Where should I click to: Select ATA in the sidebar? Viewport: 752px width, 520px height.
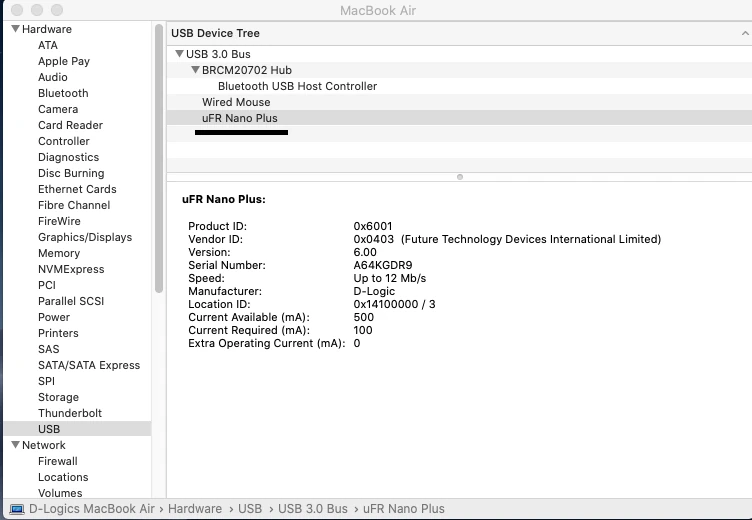pos(48,45)
